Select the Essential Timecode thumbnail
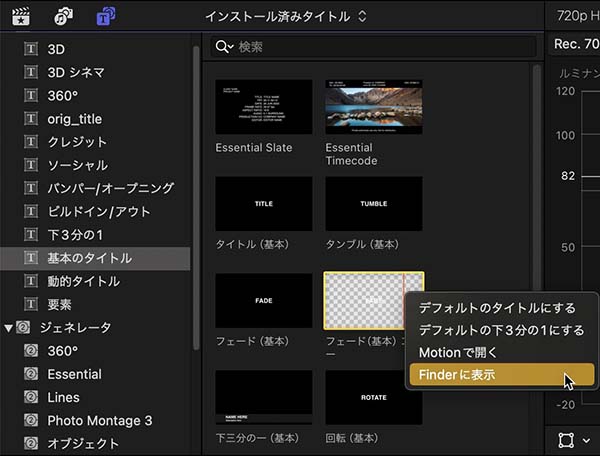This screenshot has height=456, width=600. (373, 106)
